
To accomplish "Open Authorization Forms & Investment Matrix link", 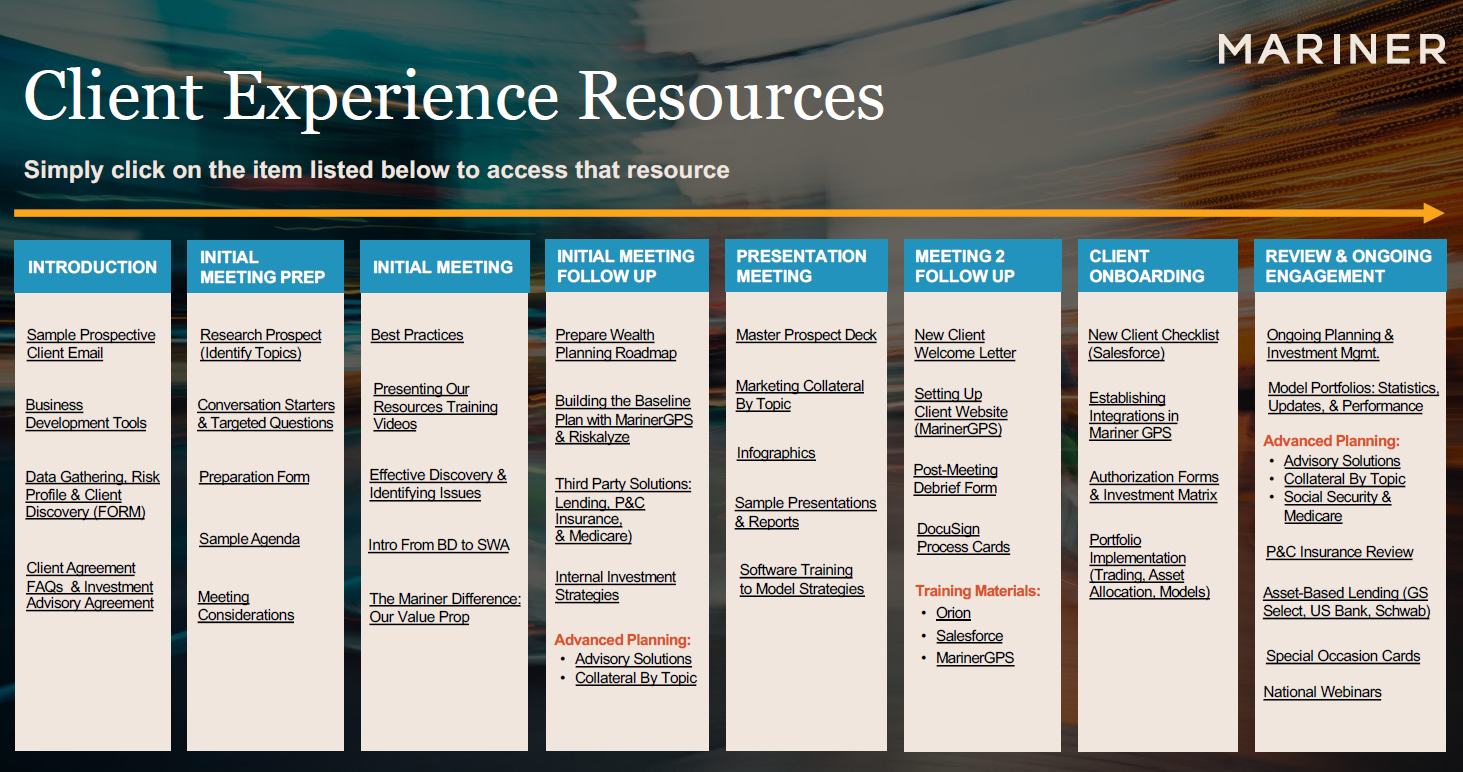I will (x=1154, y=486).
